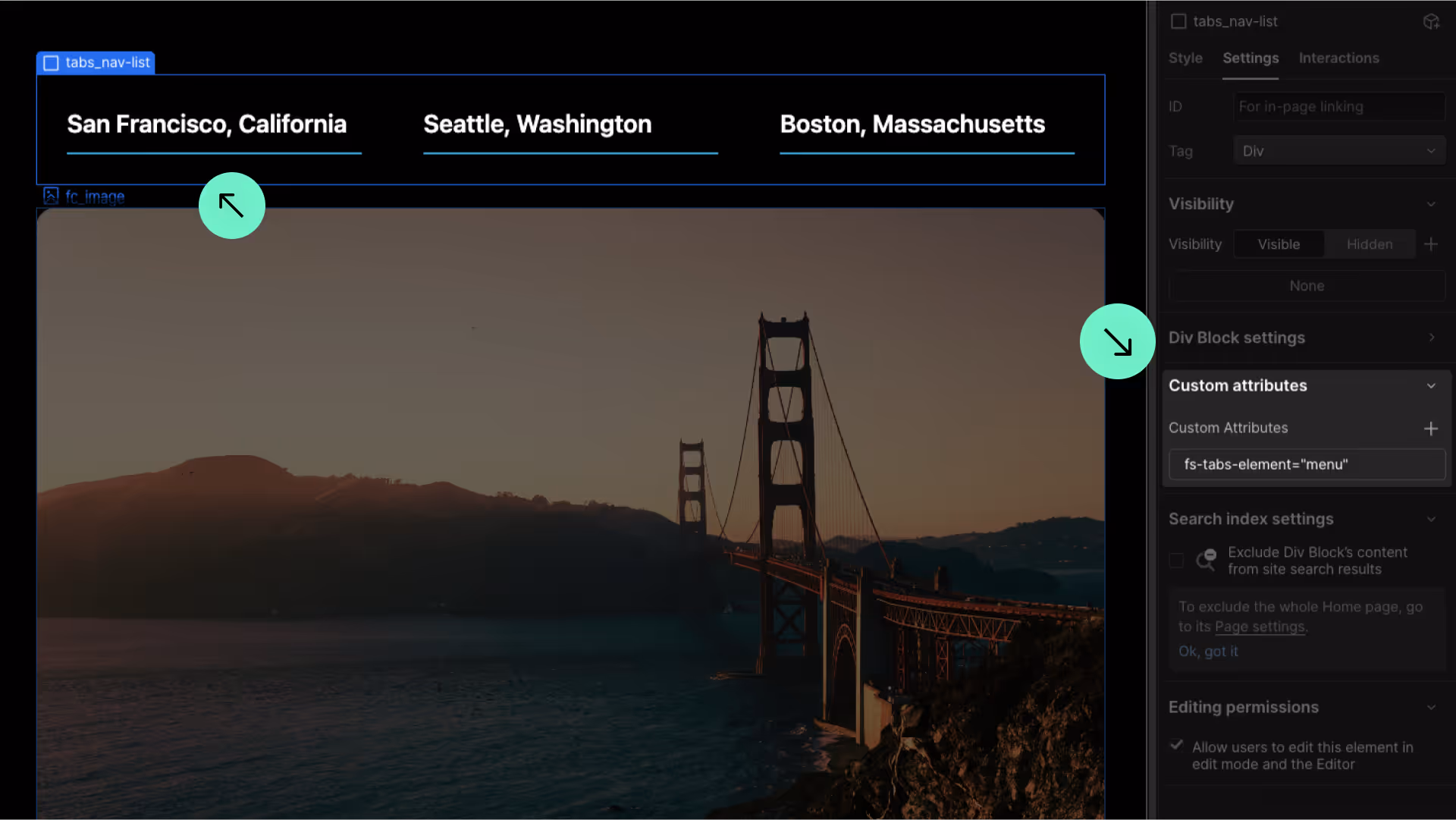Screen dimensions: 1456x820
Task: Switch to the Style tab
Action: point(1185,58)
